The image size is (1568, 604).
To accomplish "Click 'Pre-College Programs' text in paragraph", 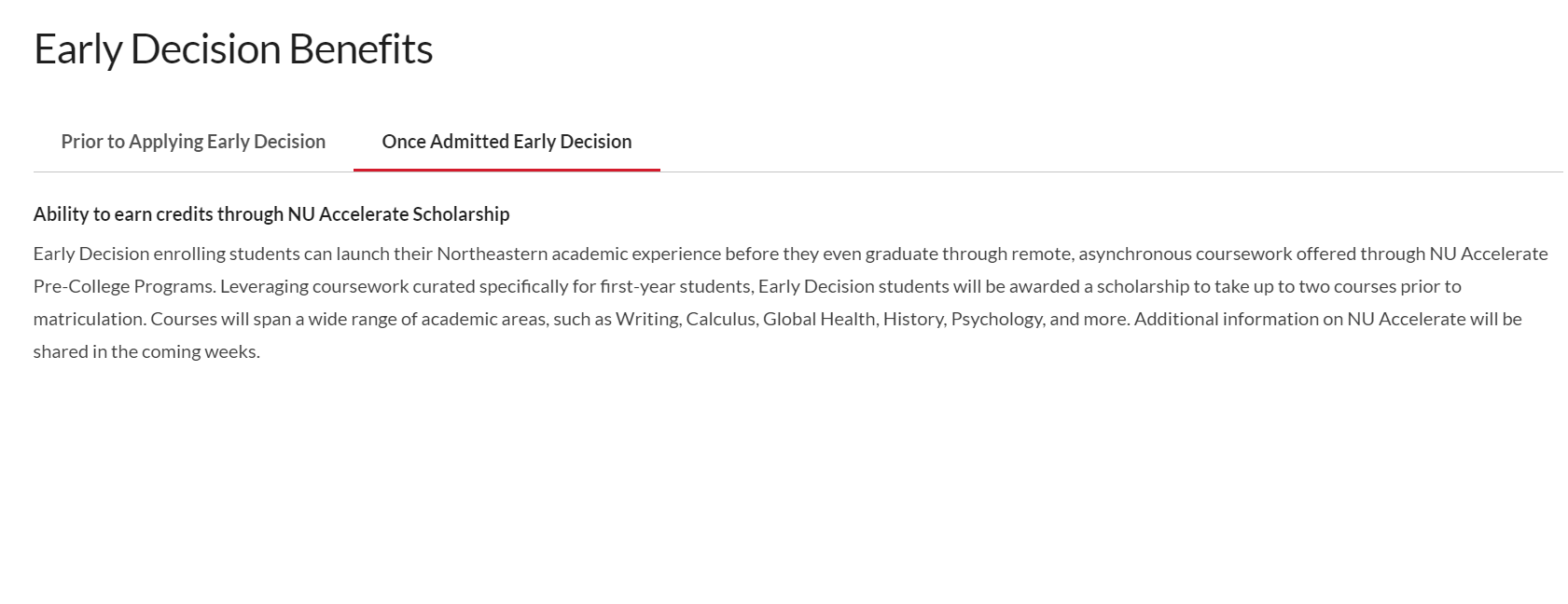I will 124,286.
